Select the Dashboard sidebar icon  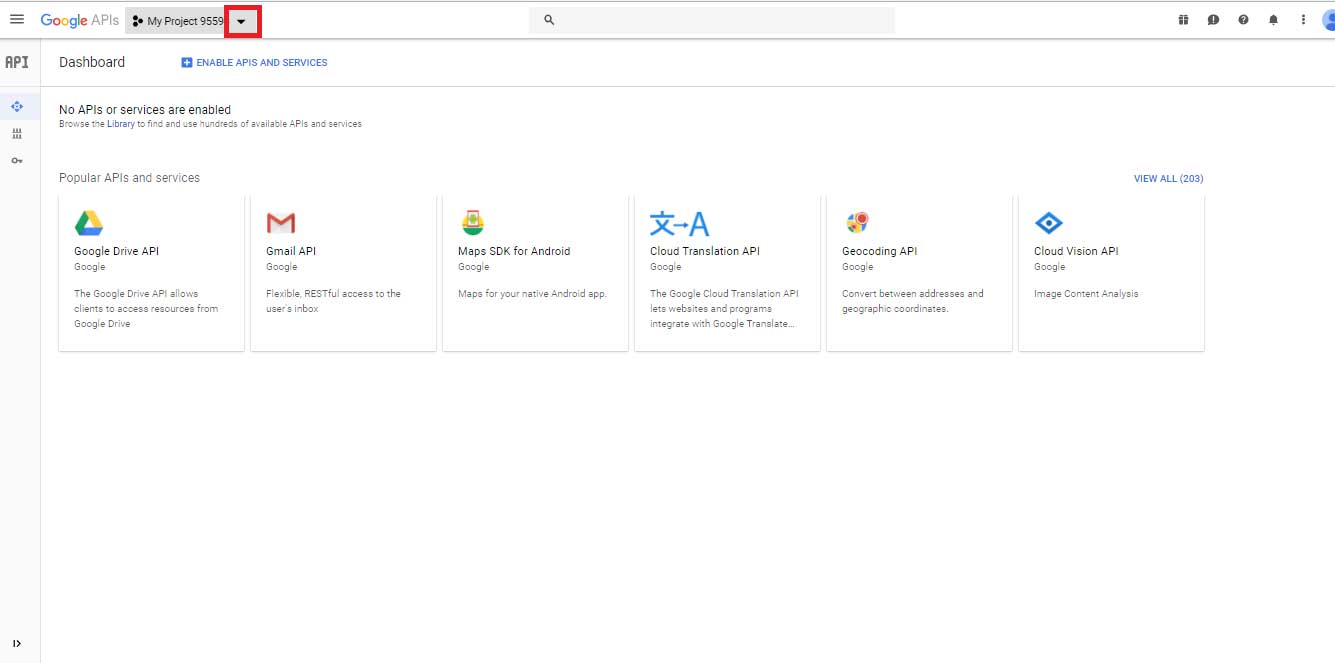pos(17,106)
